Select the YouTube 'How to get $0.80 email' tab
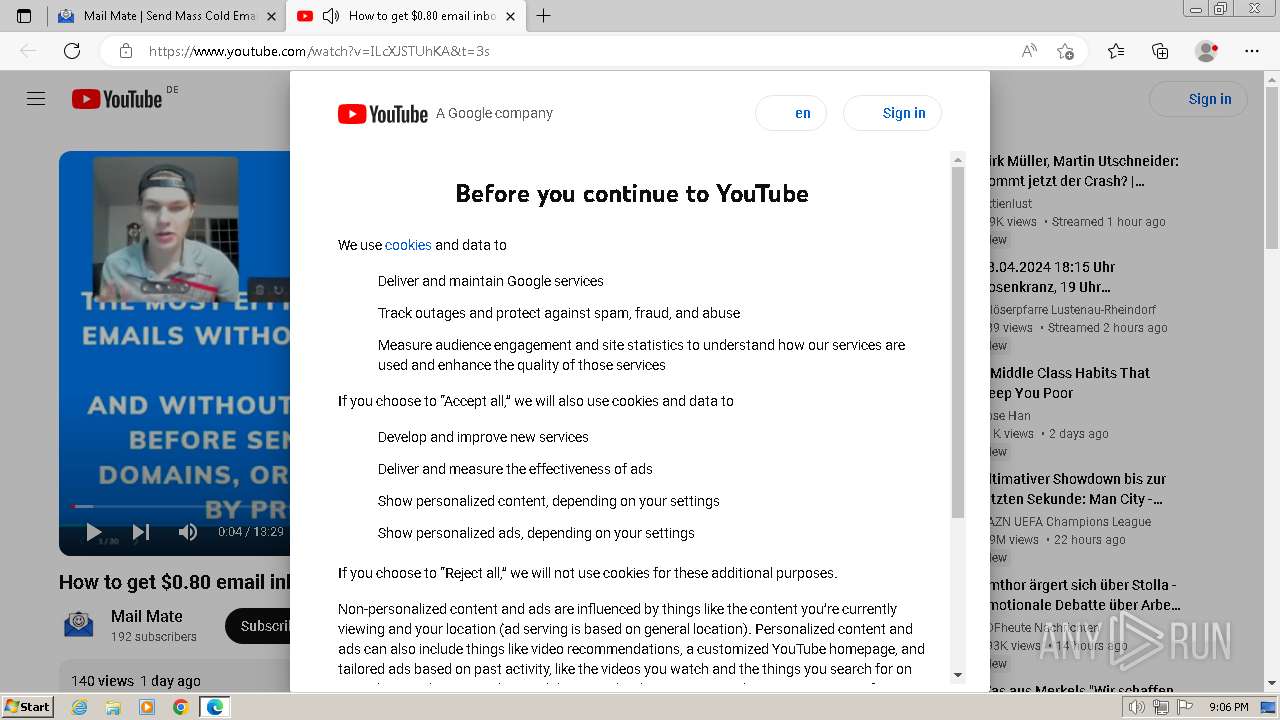The height and width of the screenshot is (720, 1280). click(x=405, y=16)
